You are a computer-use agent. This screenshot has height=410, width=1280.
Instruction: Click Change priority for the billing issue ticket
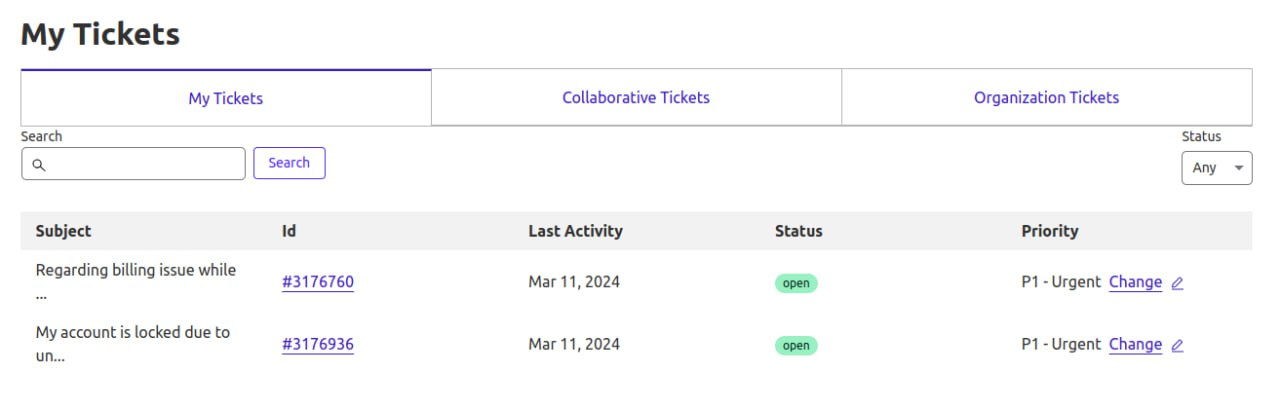pyautogui.click(x=1135, y=282)
